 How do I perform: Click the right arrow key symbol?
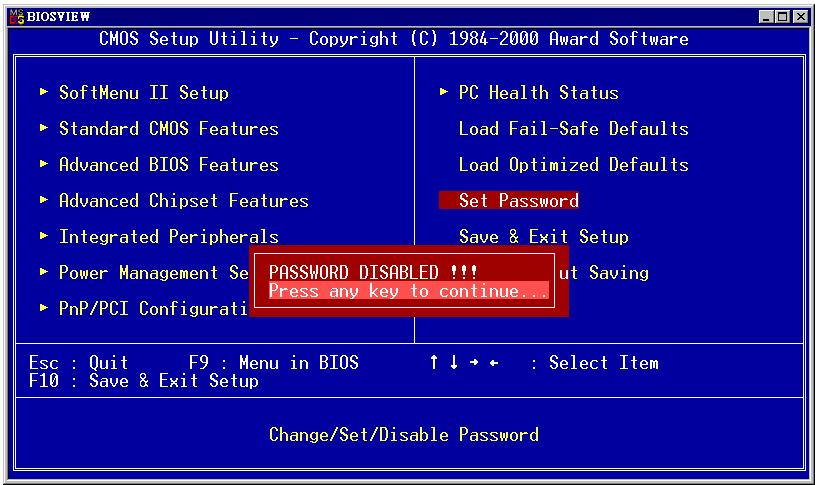click(474, 362)
